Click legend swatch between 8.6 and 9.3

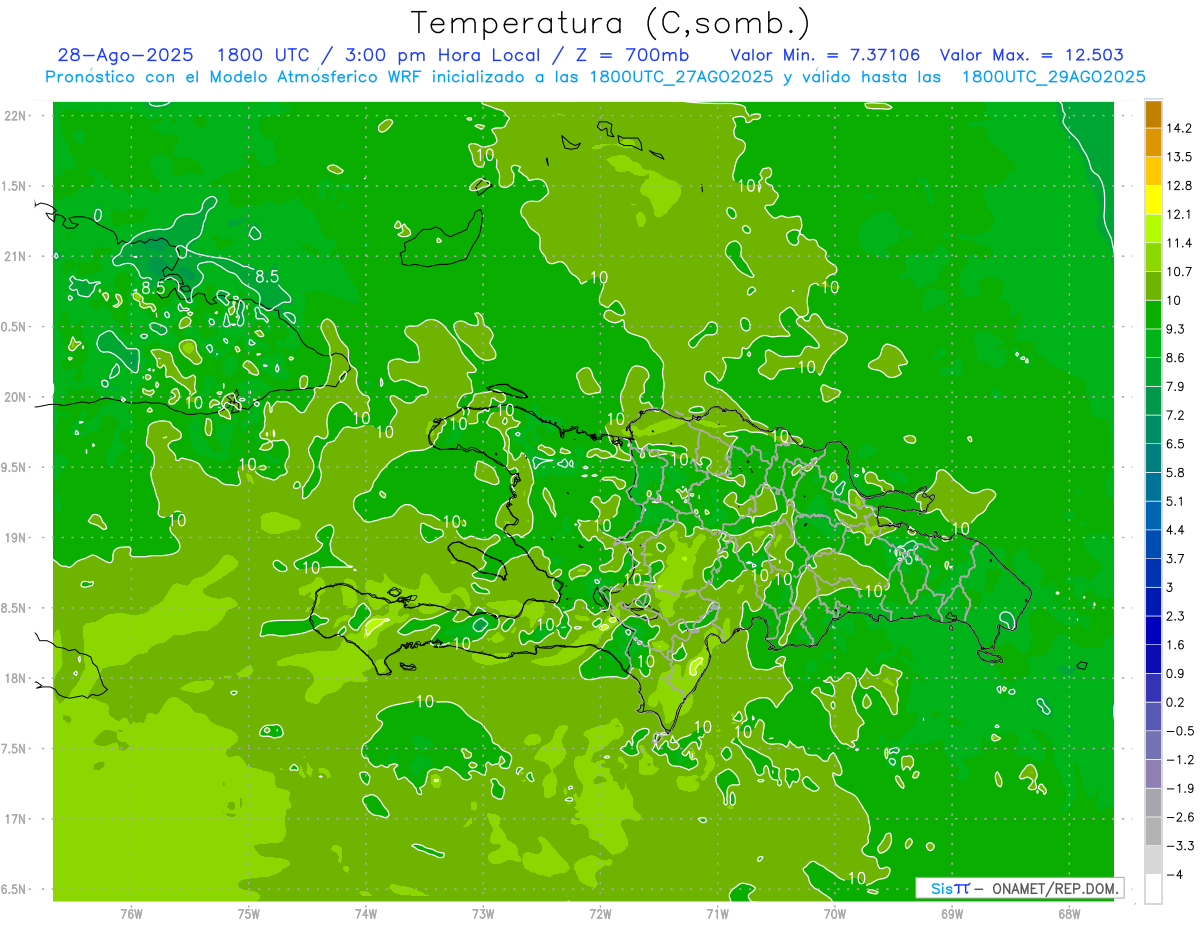(1153, 343)
